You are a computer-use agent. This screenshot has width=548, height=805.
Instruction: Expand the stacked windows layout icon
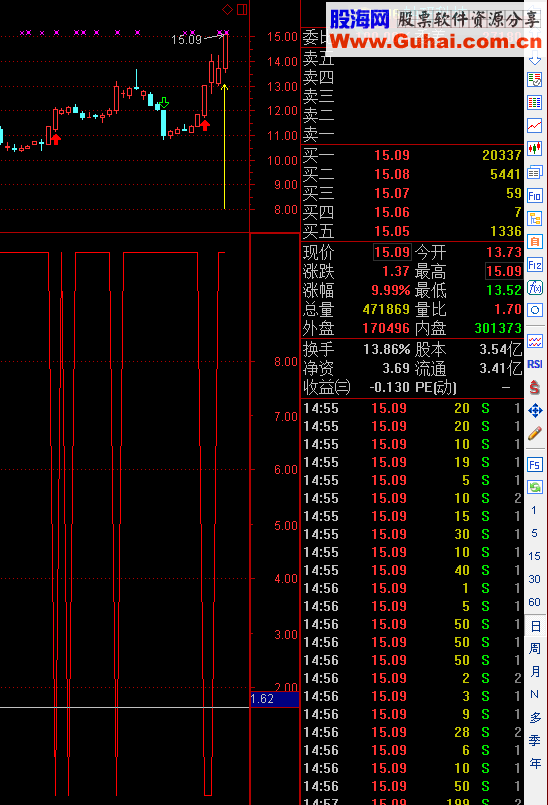click(535, 172)
